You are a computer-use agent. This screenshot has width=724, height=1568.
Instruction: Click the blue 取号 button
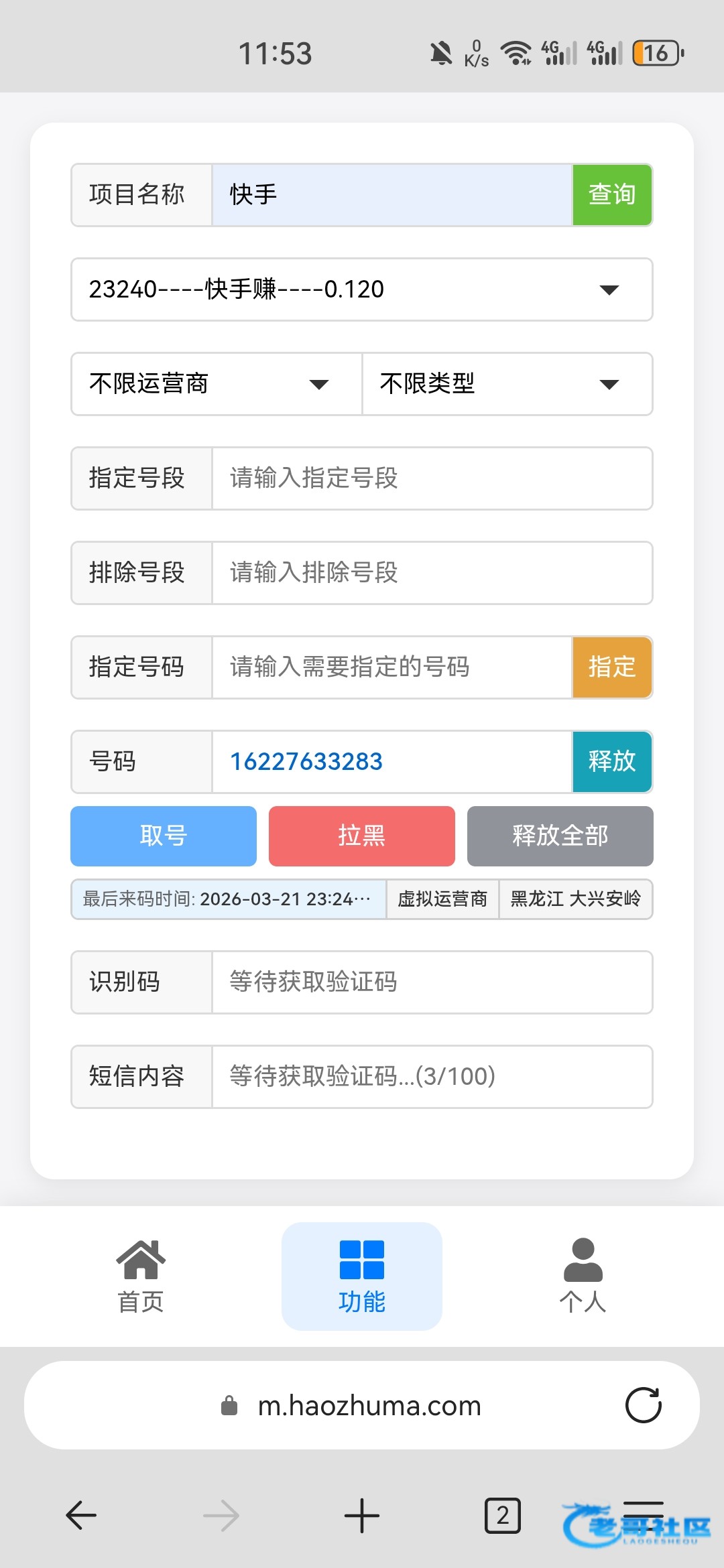(x=164, y=836)
